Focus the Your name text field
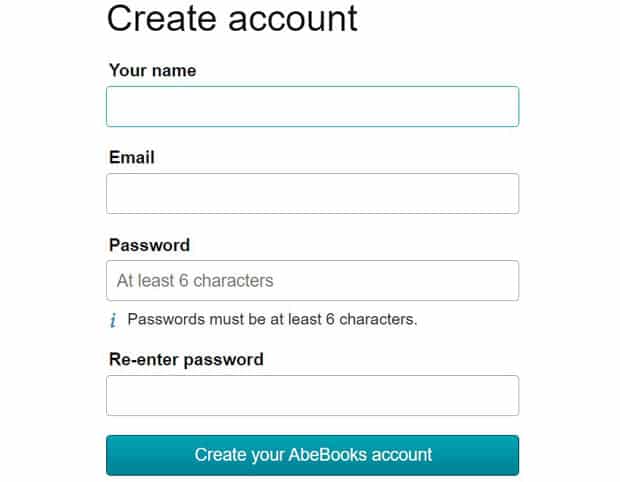The height and width of the screenshot is (482, 620). (x=312, y=106)
